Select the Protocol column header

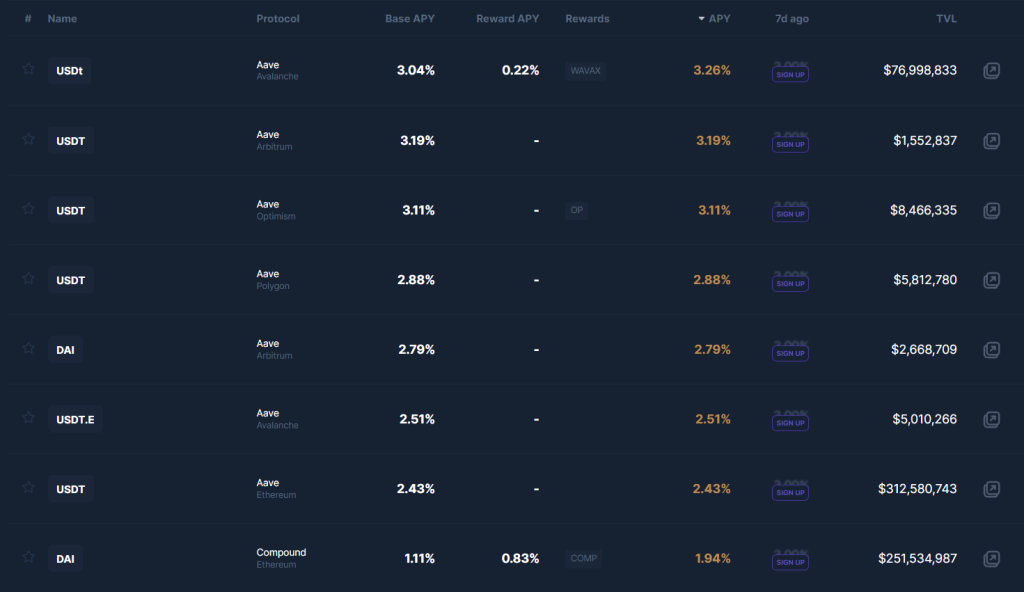tap(278, 19)
